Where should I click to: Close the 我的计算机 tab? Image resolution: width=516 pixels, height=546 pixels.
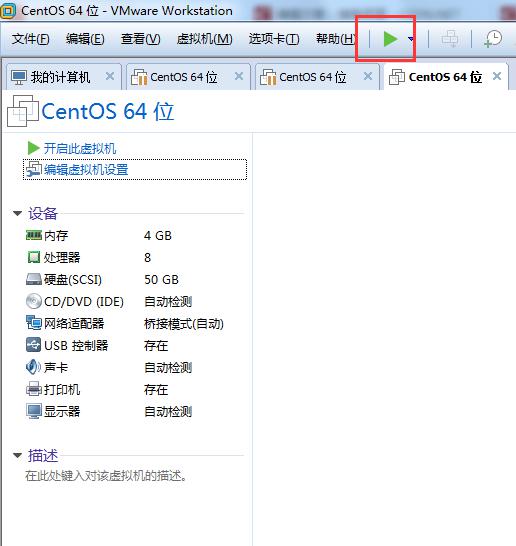point(110,76)
